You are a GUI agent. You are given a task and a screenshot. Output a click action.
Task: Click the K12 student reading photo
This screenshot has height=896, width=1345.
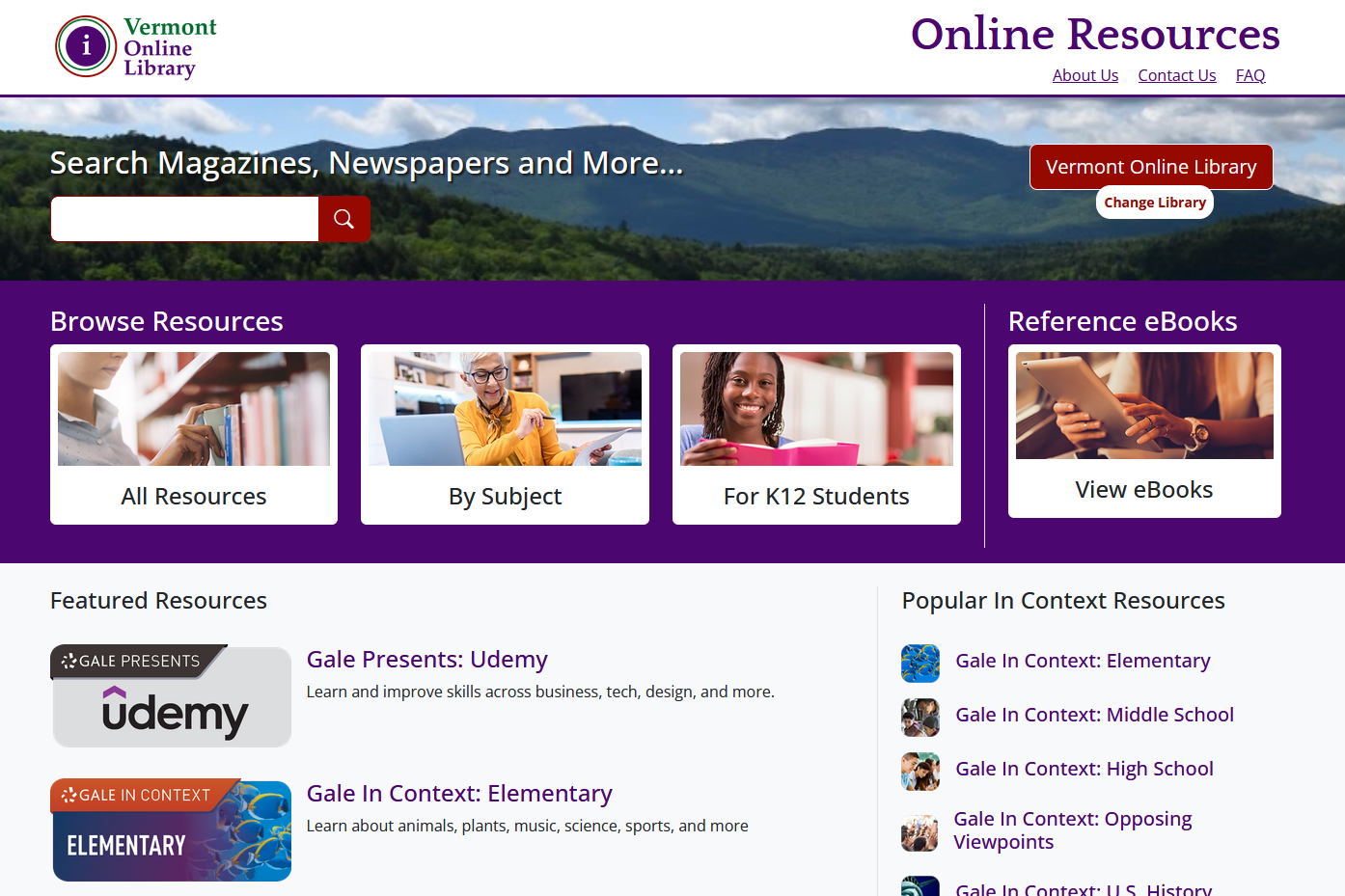coord(816,409)
